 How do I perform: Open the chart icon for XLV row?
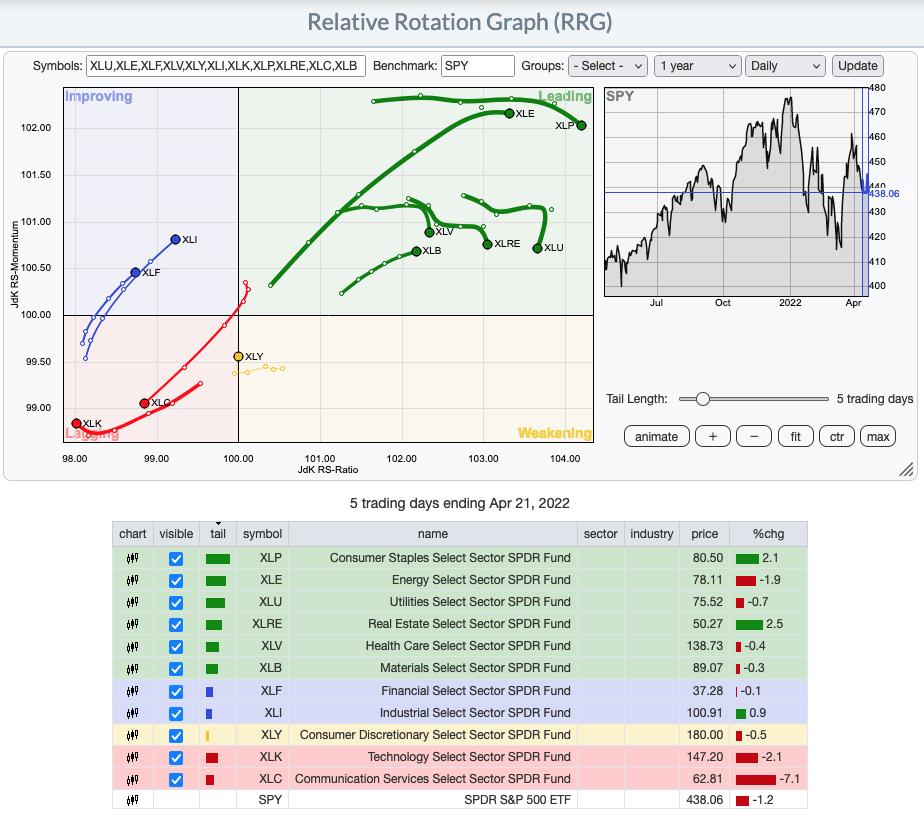pos(133,646)
